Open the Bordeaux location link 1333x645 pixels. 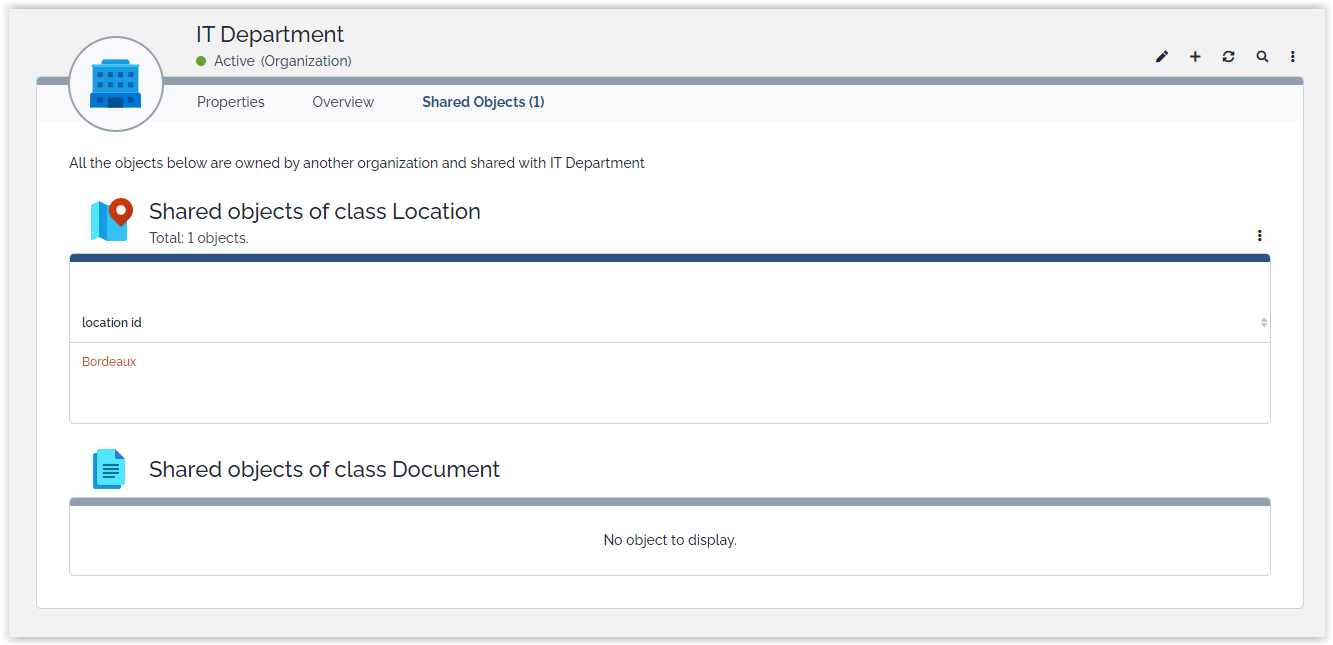point(109,362)
